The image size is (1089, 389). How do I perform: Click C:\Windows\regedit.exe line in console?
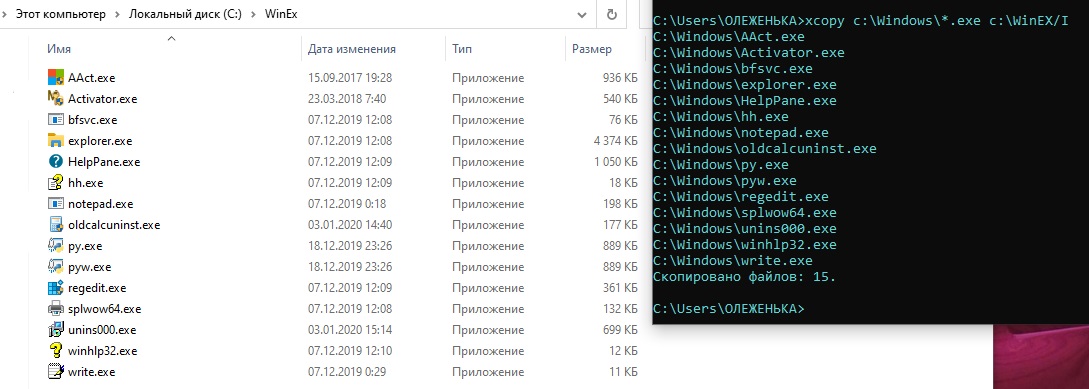tap(740, 197)
